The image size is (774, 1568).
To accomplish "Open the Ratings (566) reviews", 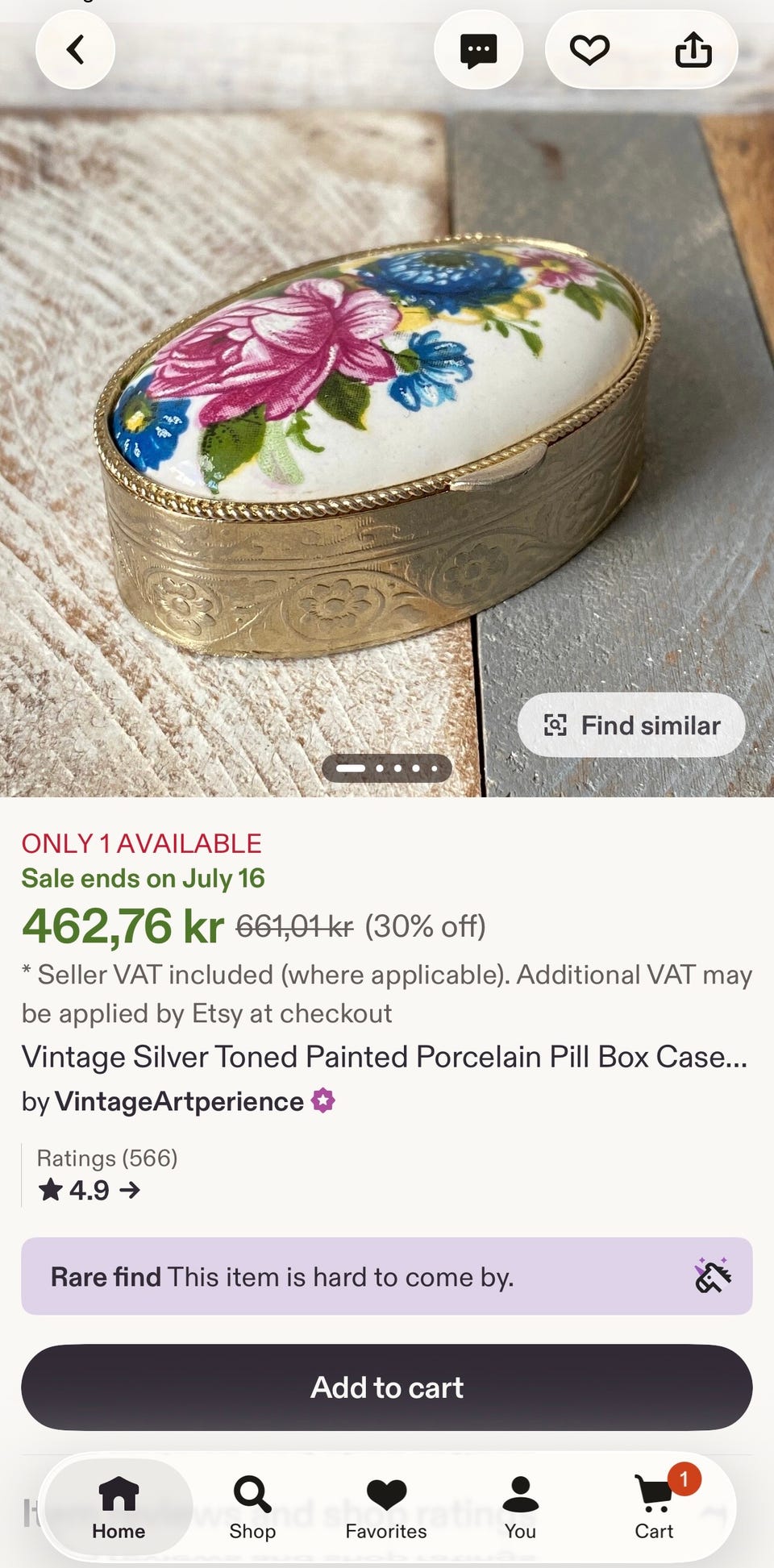I will click(x=107, y=1158).
